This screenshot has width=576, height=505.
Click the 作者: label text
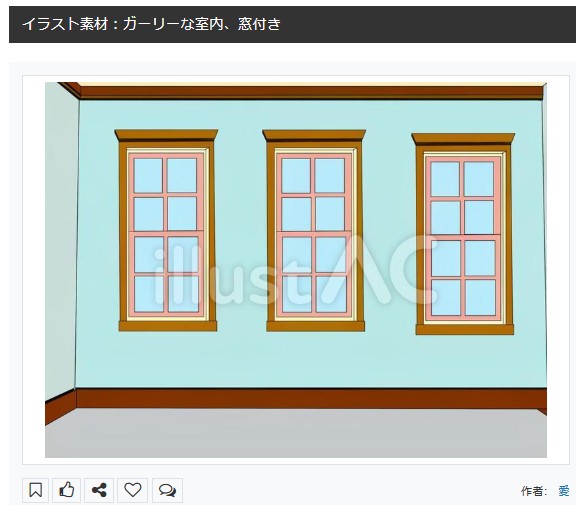pyautogui.click(x=534, y=491)
